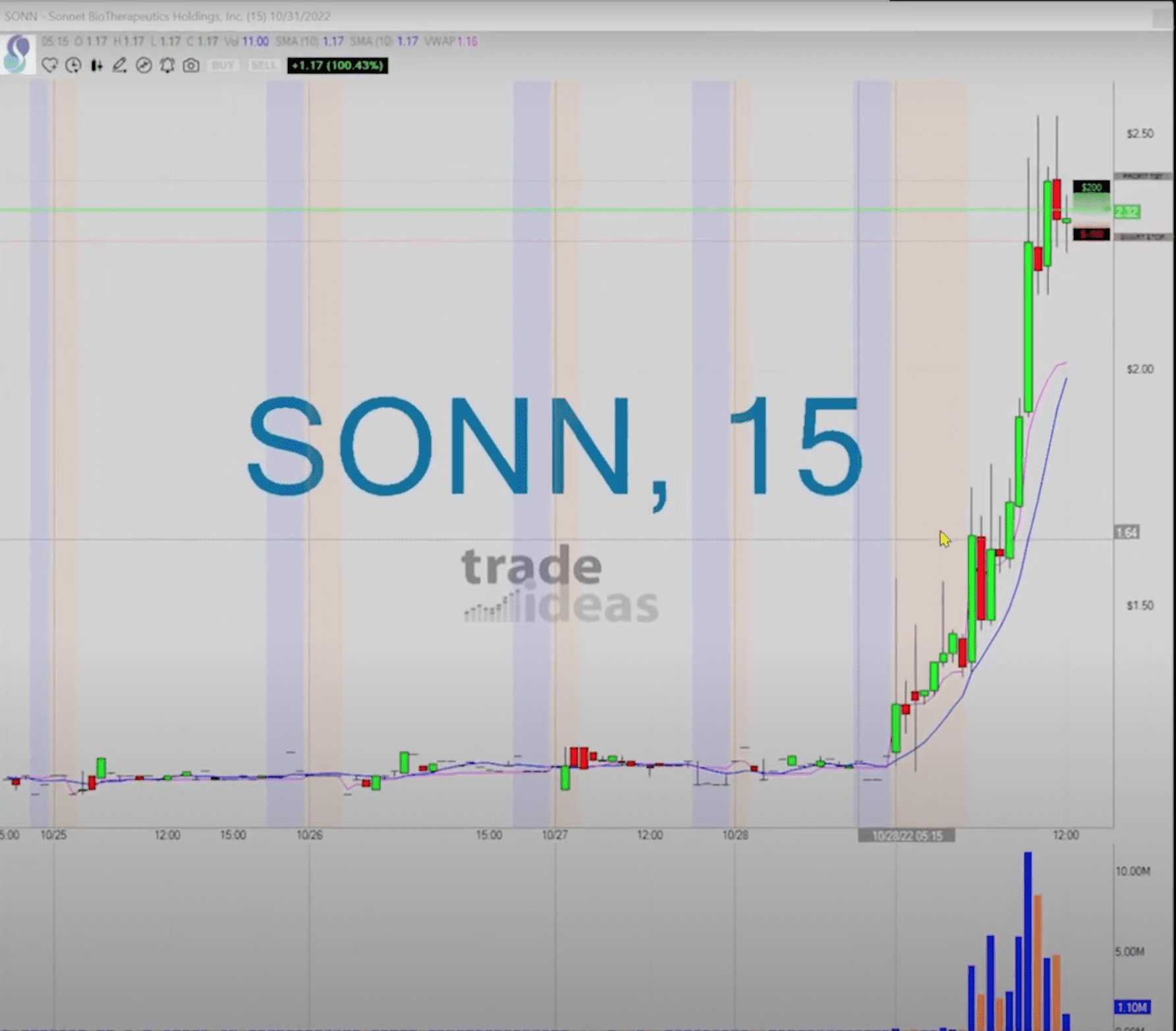Select the pencil drawing tool

[x=119, y=65]
